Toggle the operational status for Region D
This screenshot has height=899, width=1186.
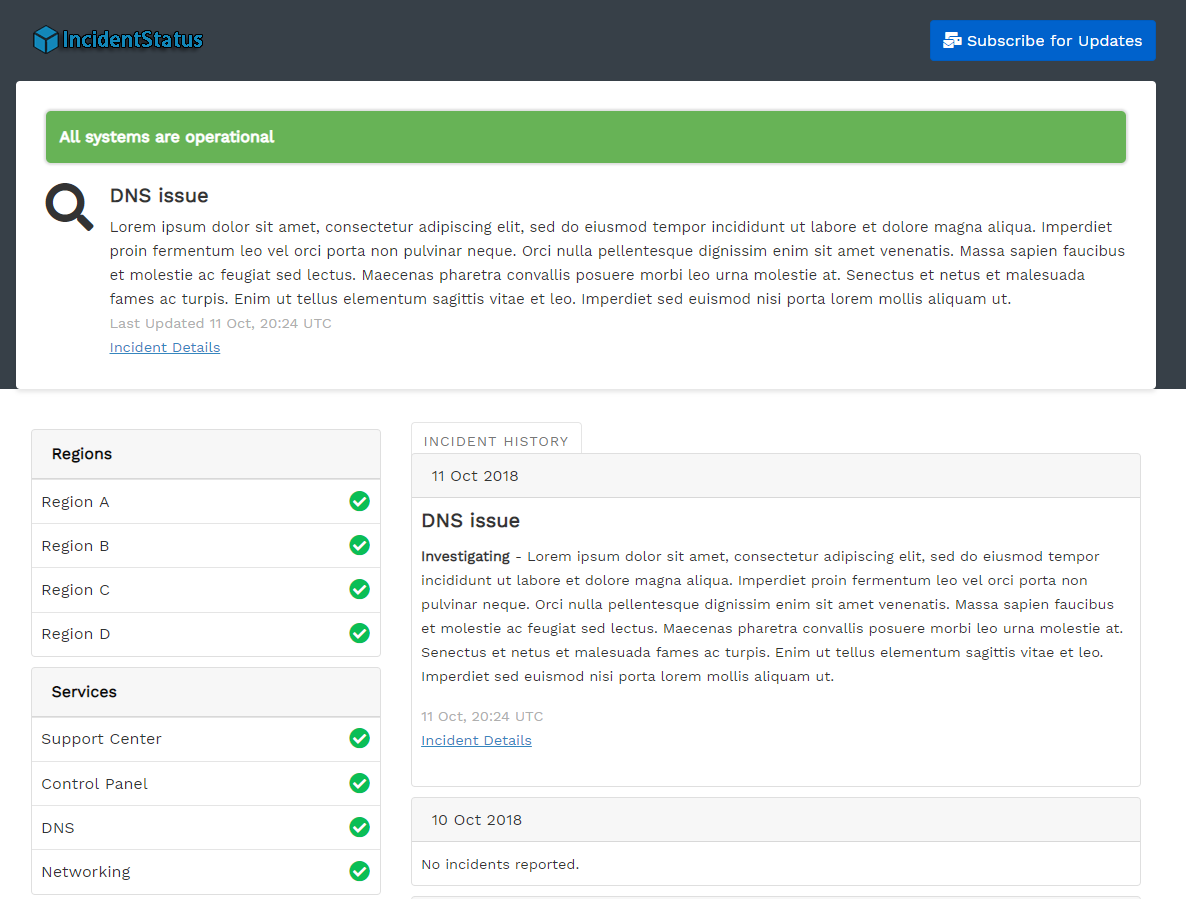coord(359,633)
